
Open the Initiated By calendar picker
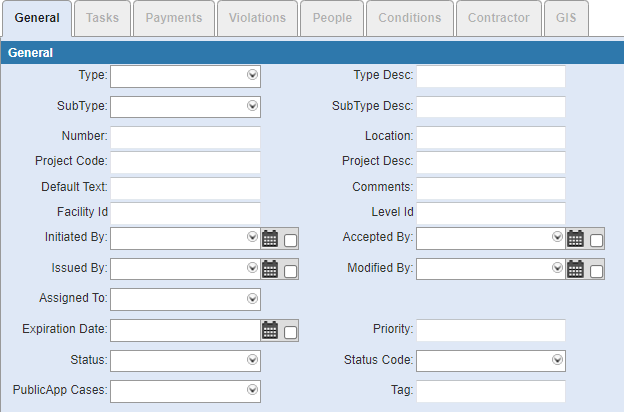270,238
